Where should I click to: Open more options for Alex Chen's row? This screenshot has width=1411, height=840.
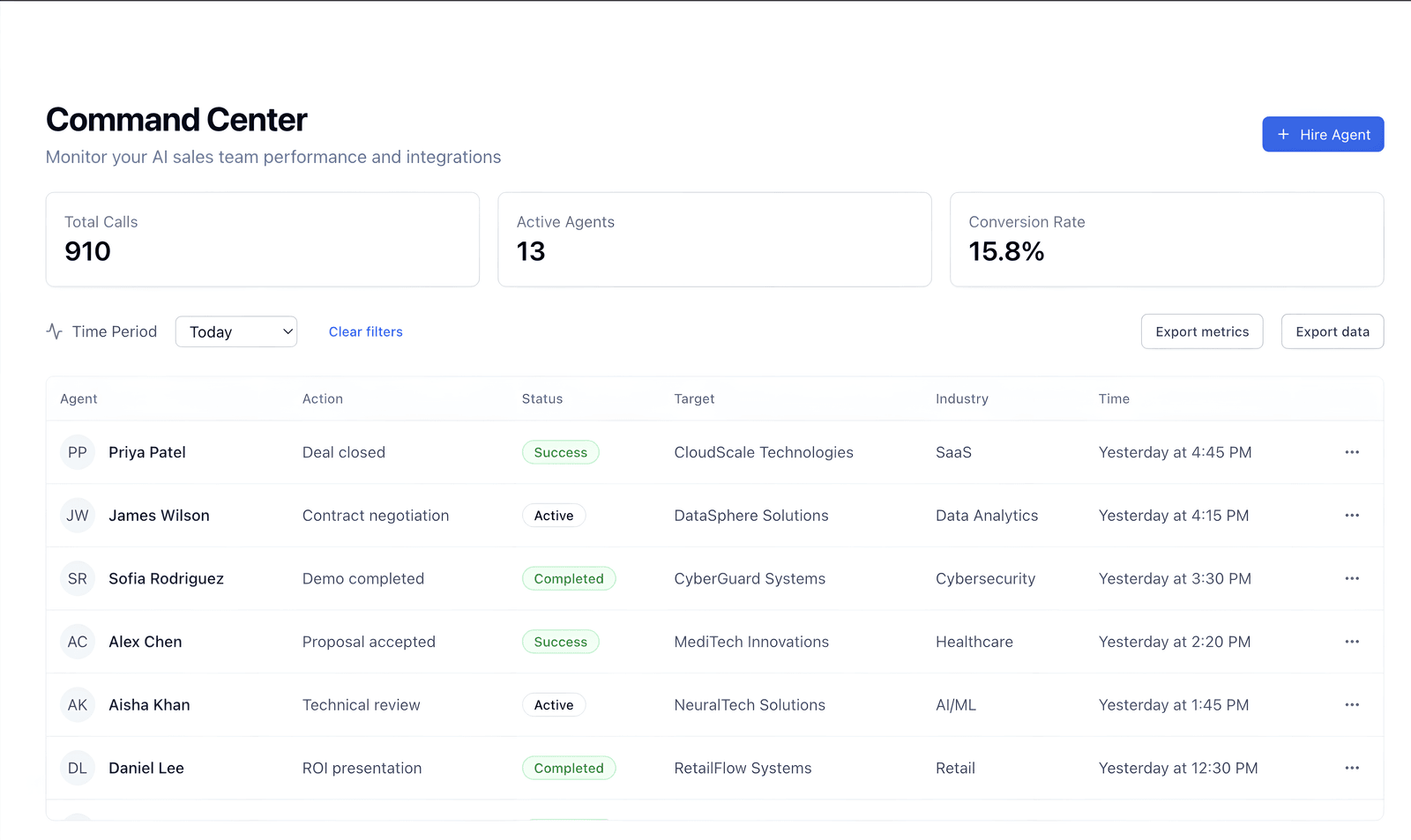click(1351, 642)
